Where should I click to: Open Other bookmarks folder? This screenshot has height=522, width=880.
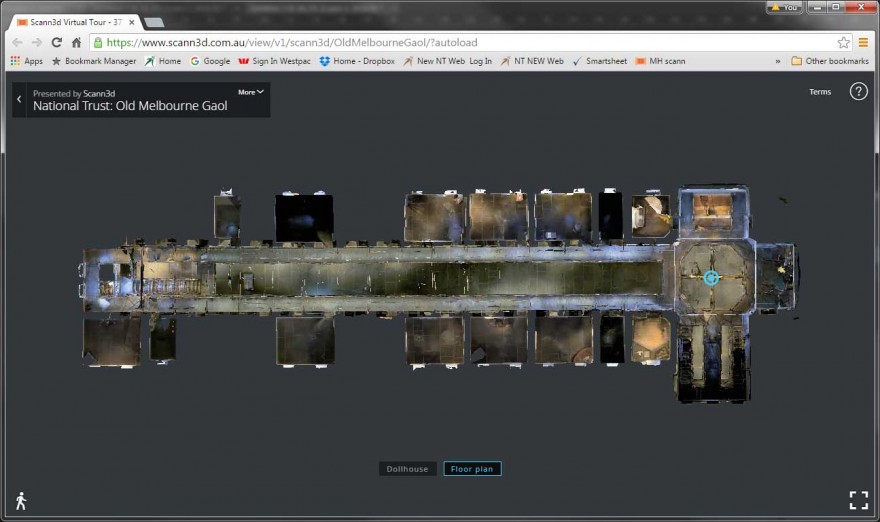(x=829, y=61)
